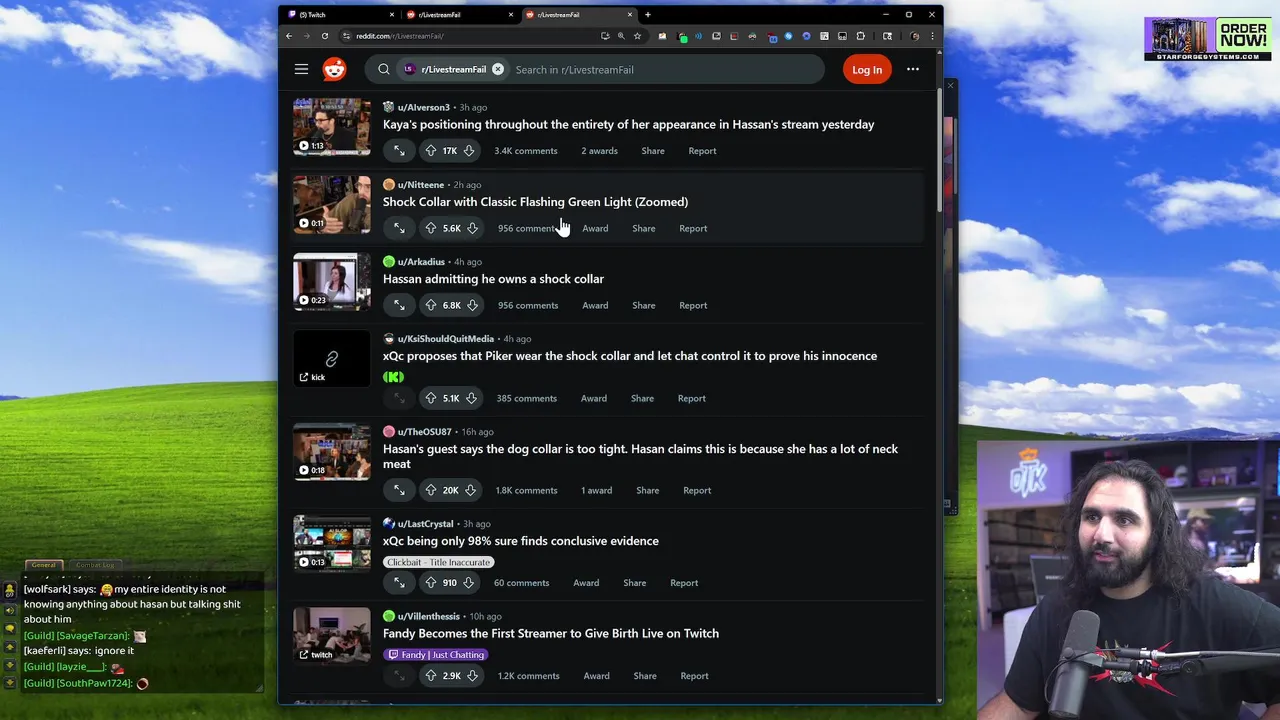Upvote the Fandy Gives Birth post

coord(430,676)
